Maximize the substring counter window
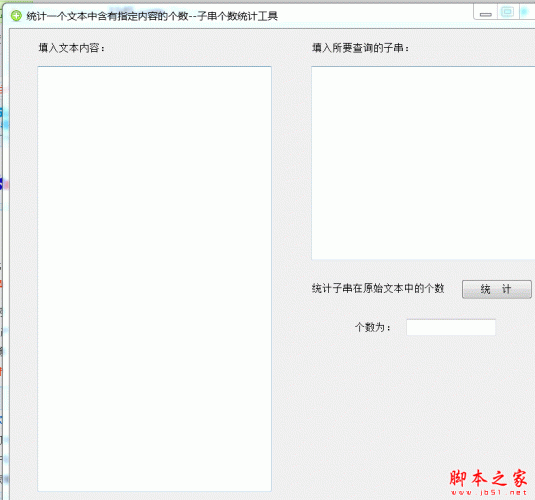535x500 pixels. 507,12
